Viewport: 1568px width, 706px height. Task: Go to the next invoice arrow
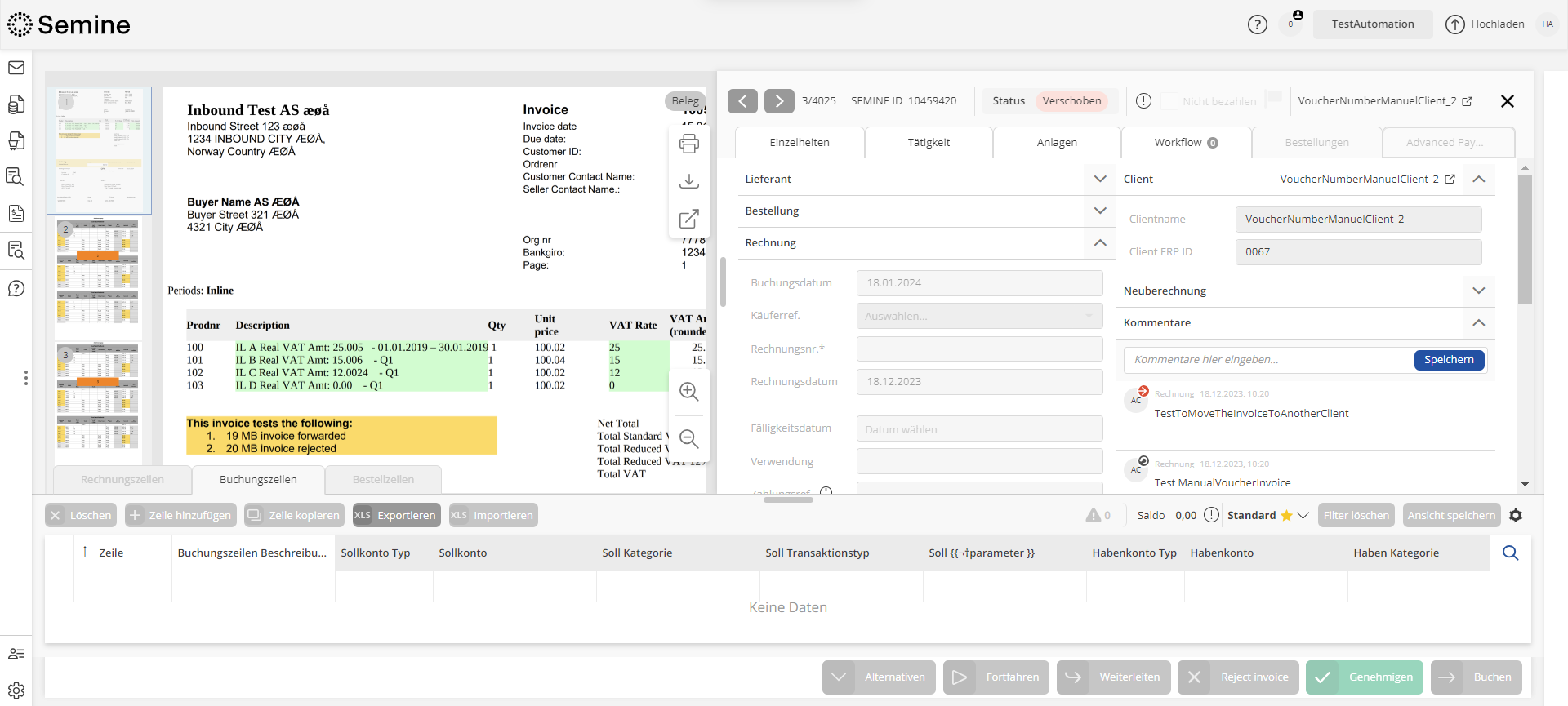coord(779,101)
